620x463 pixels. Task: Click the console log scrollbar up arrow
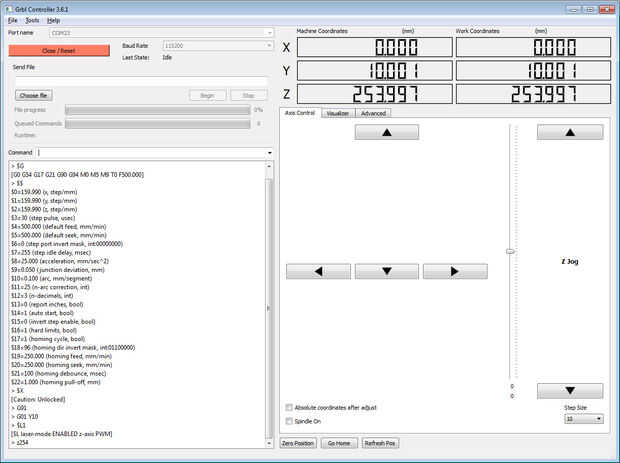coord(269,166)
